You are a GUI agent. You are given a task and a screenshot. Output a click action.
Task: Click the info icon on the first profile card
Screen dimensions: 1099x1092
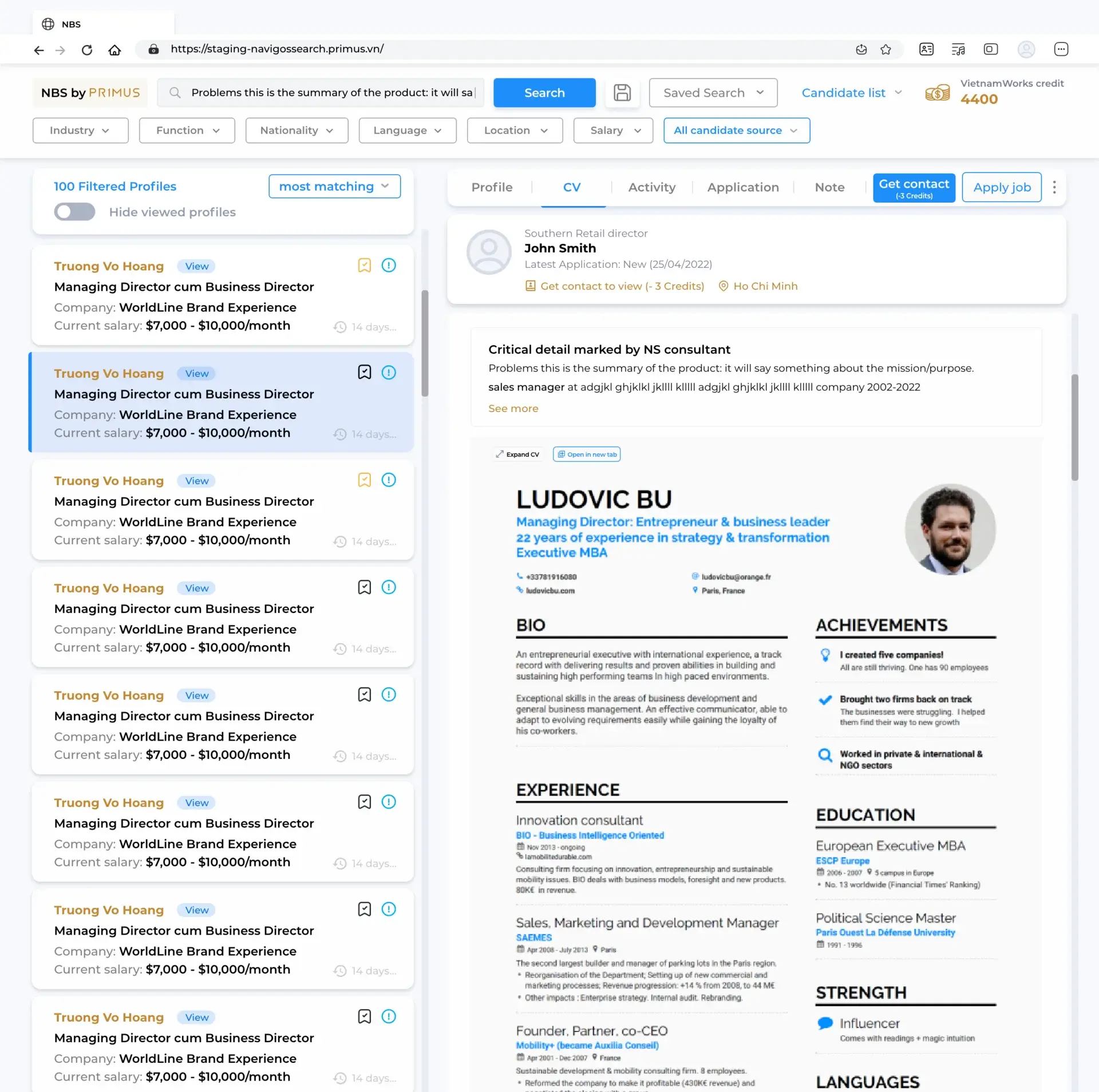(389, 266)
